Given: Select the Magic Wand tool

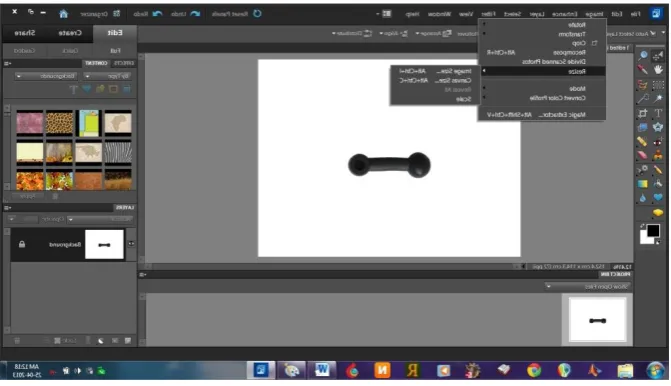Looking at the screenshot, I should pyautogui.click(x=658, y=98).
